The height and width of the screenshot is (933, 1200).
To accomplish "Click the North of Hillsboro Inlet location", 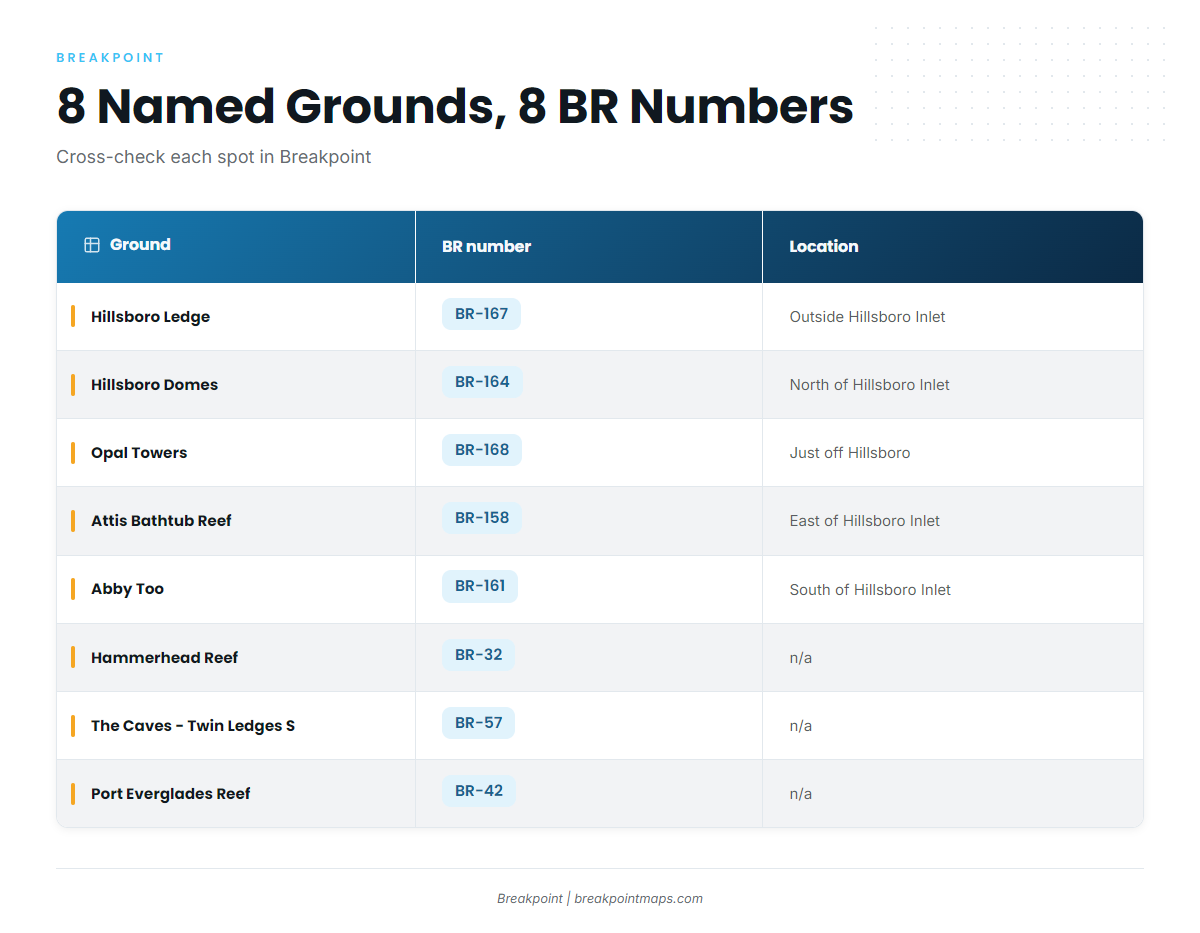I will pos(869,385).
